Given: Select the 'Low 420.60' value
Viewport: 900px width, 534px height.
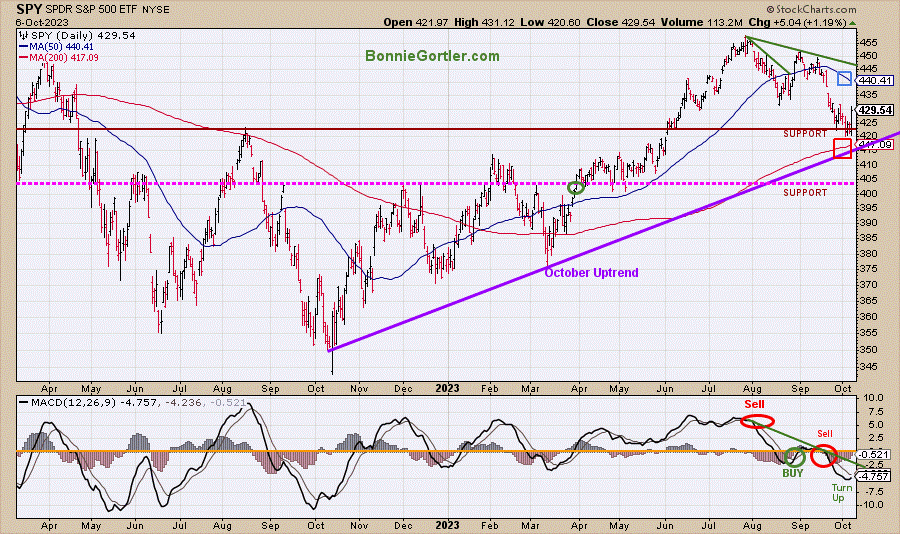Looking at the screenshot, I should coord(550,22).
